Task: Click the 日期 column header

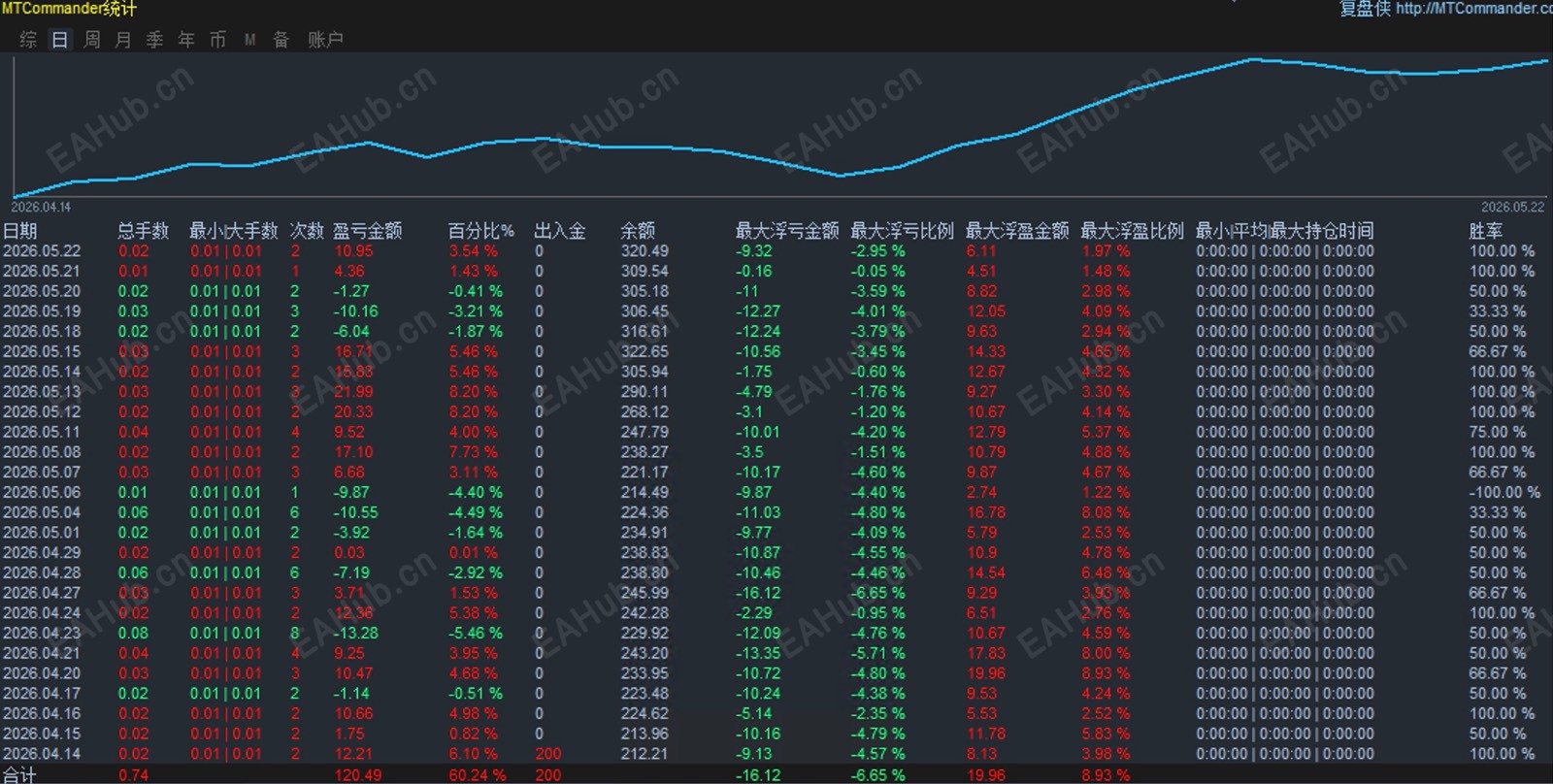Action: (19, 231)
